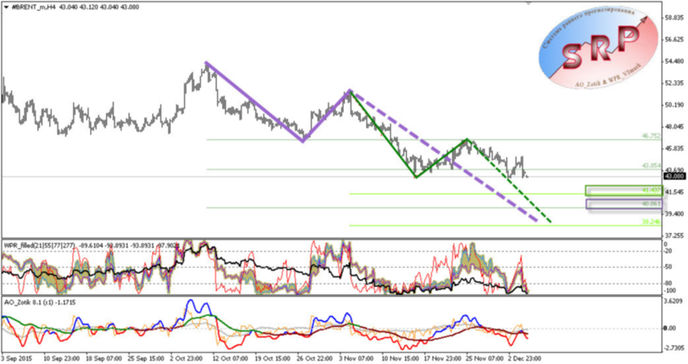Click the 2 Dec 23:00 date label
The image size is (688, 364).
click(525, 358)
